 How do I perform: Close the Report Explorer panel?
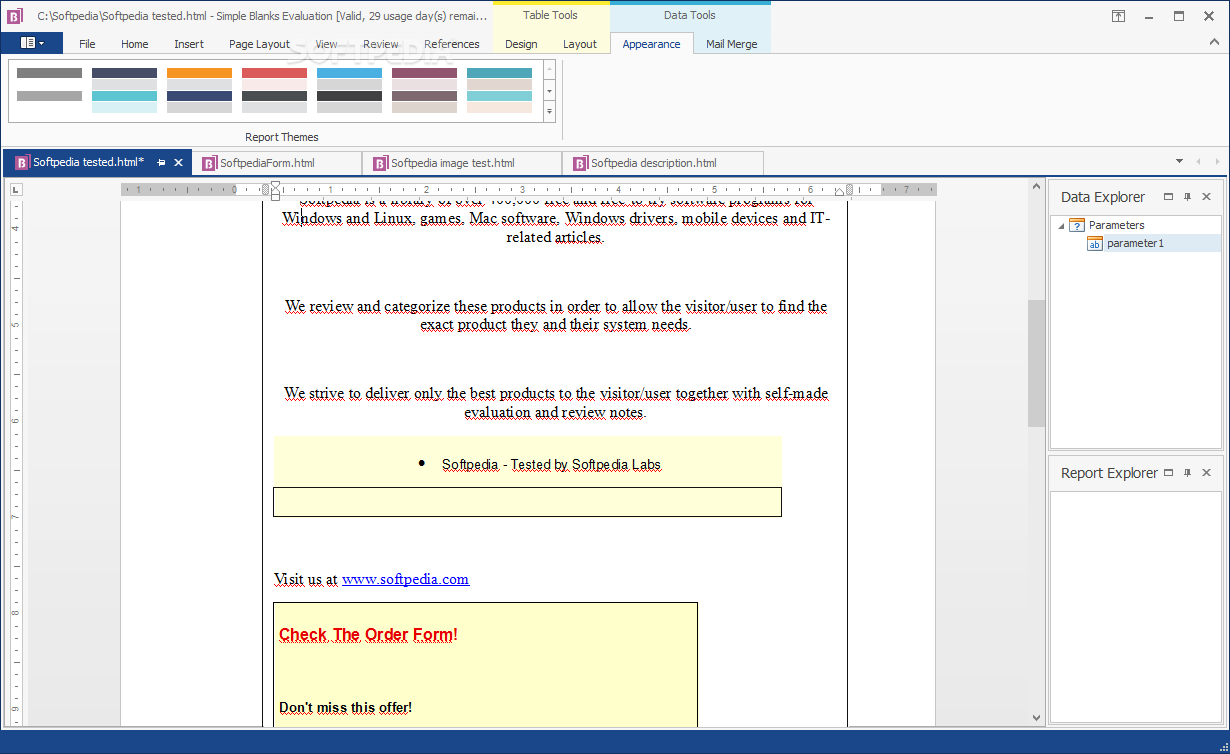[x=1206, y=473]
